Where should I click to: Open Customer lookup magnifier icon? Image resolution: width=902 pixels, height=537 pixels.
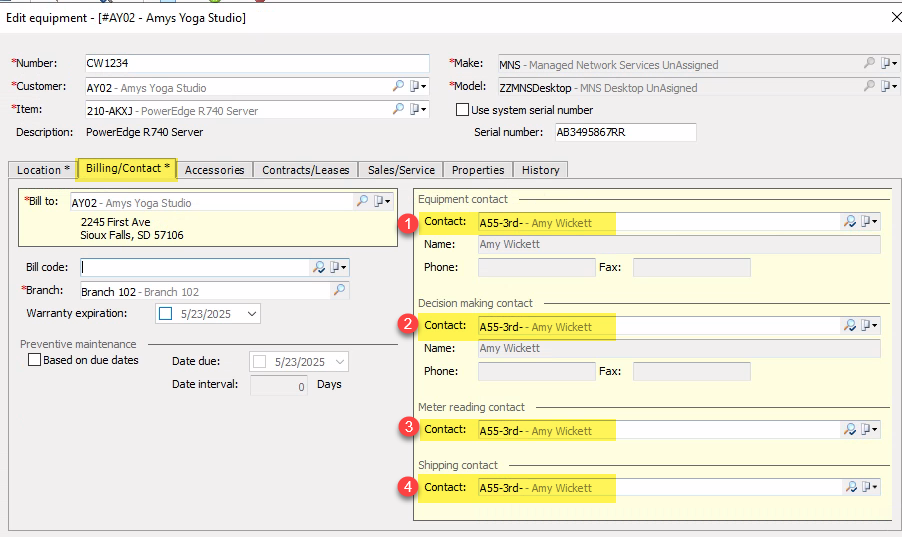(x=398, y=86)
